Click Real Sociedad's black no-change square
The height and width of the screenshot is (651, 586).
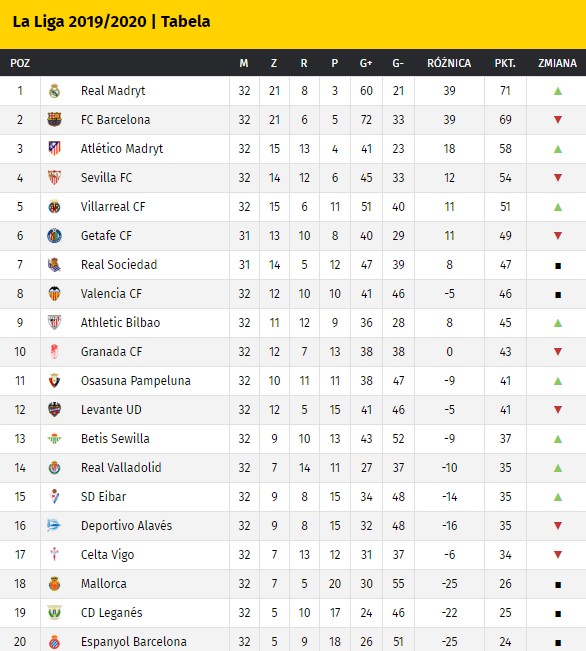[x=558, y=266]
